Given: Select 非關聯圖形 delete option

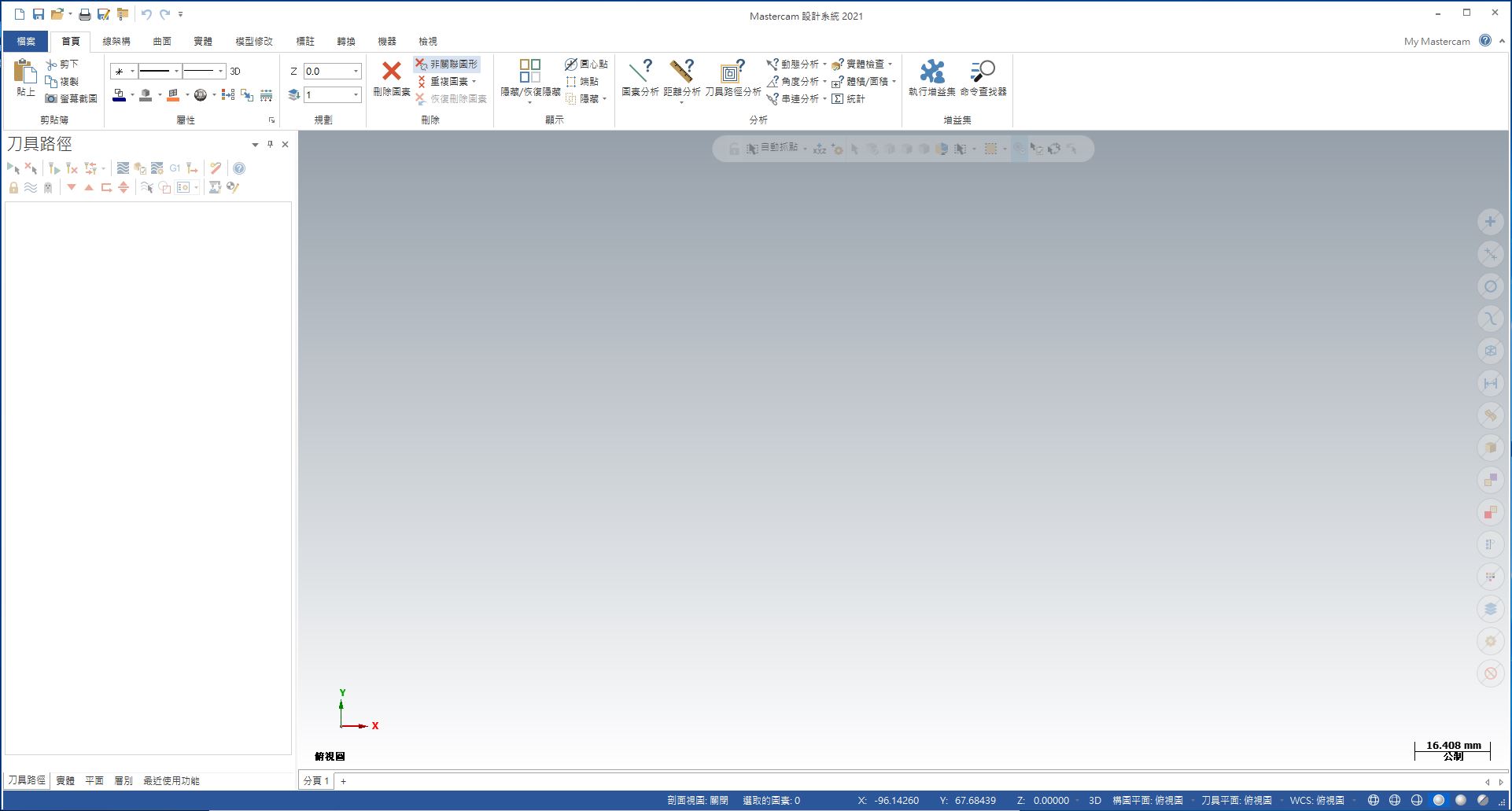Looking at the screenshot, I should point(447,64).
